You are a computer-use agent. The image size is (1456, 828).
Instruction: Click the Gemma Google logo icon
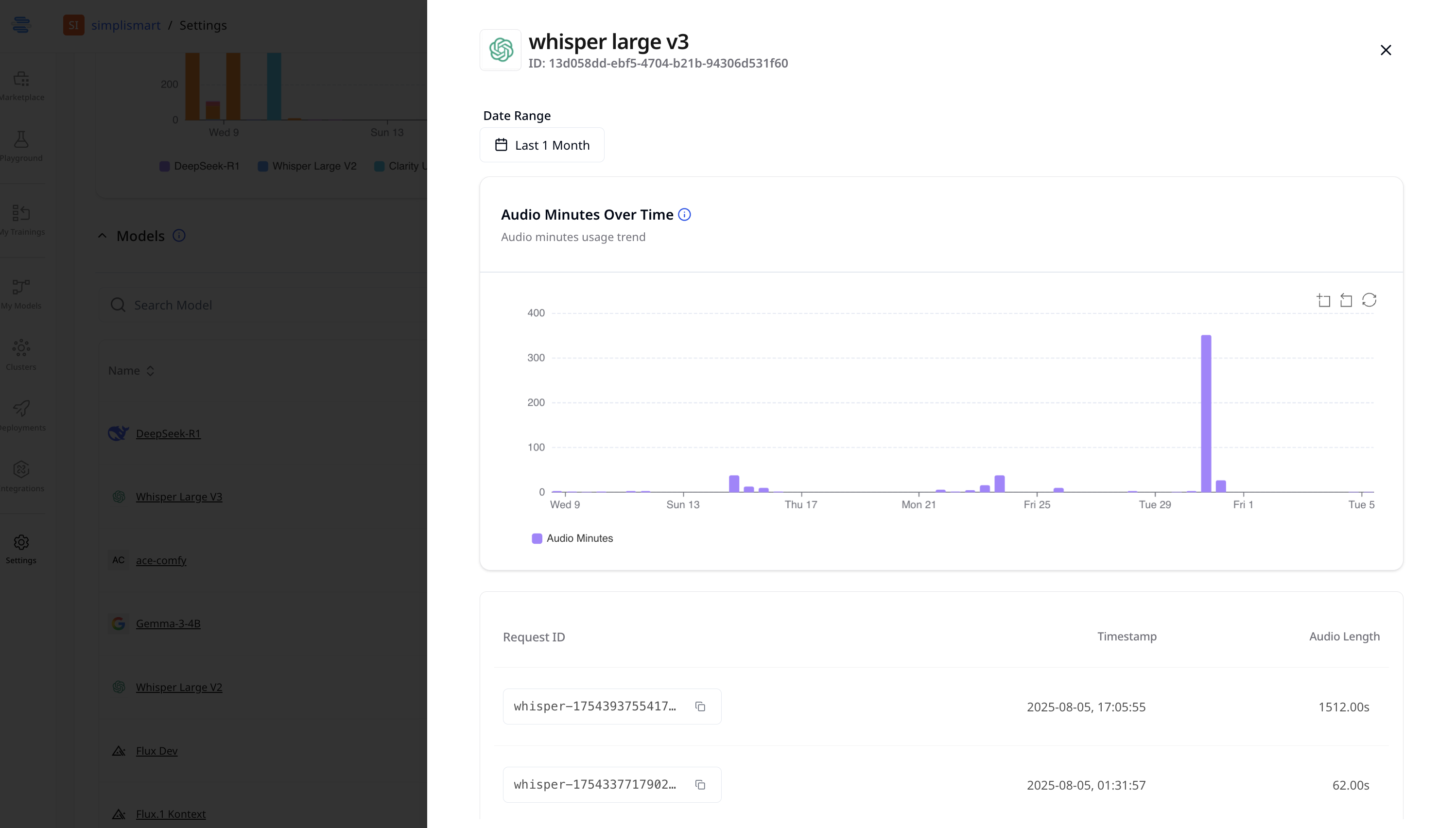(118, 624)
